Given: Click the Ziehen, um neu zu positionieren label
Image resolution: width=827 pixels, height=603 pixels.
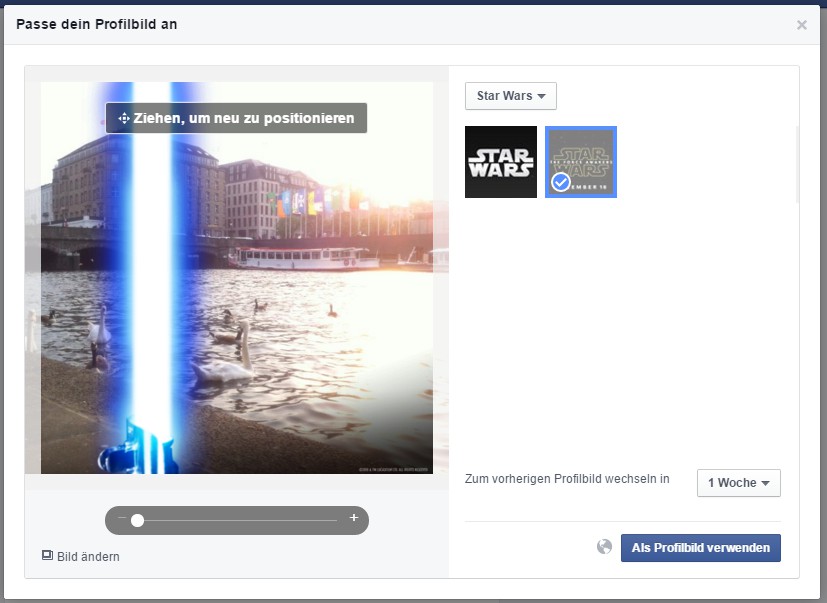Looking at the screenshot, I should pyautogui.click(x=244, y=118).
